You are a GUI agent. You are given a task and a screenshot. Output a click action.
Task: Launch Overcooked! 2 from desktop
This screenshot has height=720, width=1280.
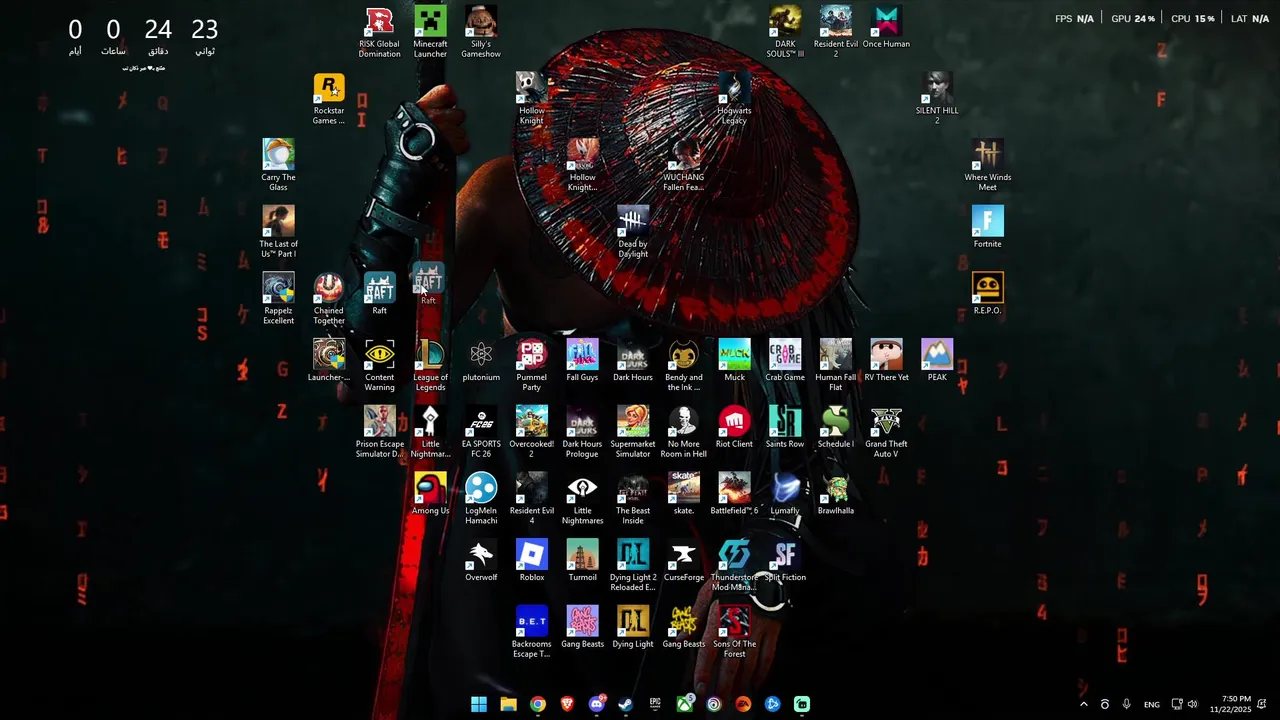pos(532,432)
